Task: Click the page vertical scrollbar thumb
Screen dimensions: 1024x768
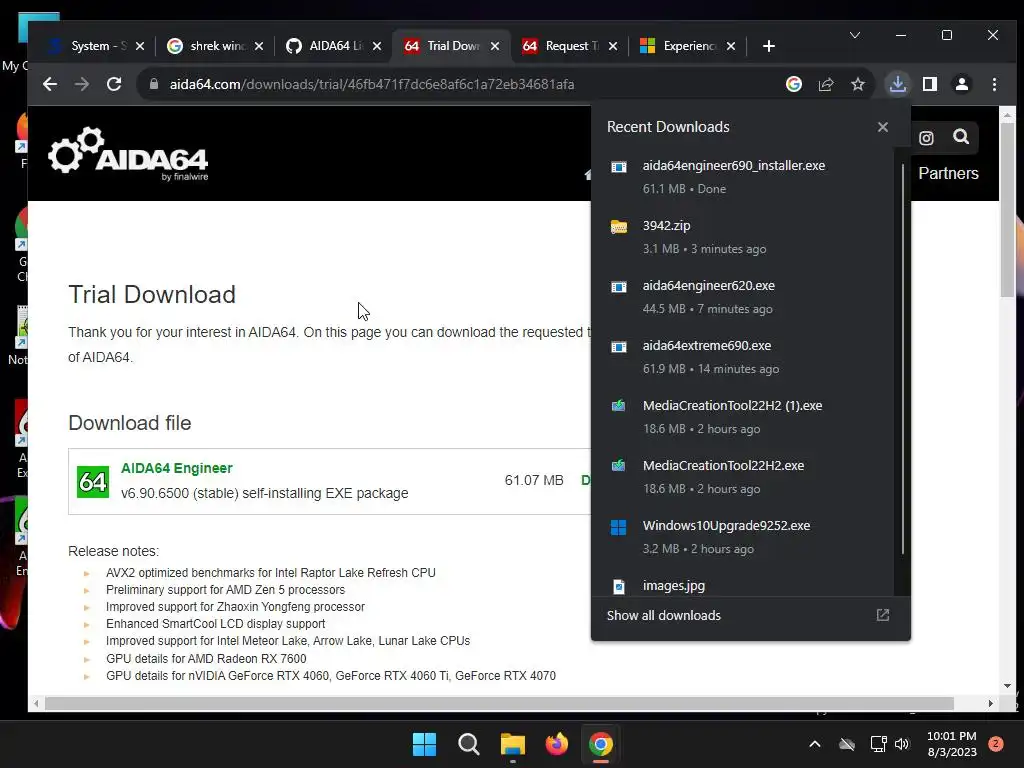Action: 1007,210
